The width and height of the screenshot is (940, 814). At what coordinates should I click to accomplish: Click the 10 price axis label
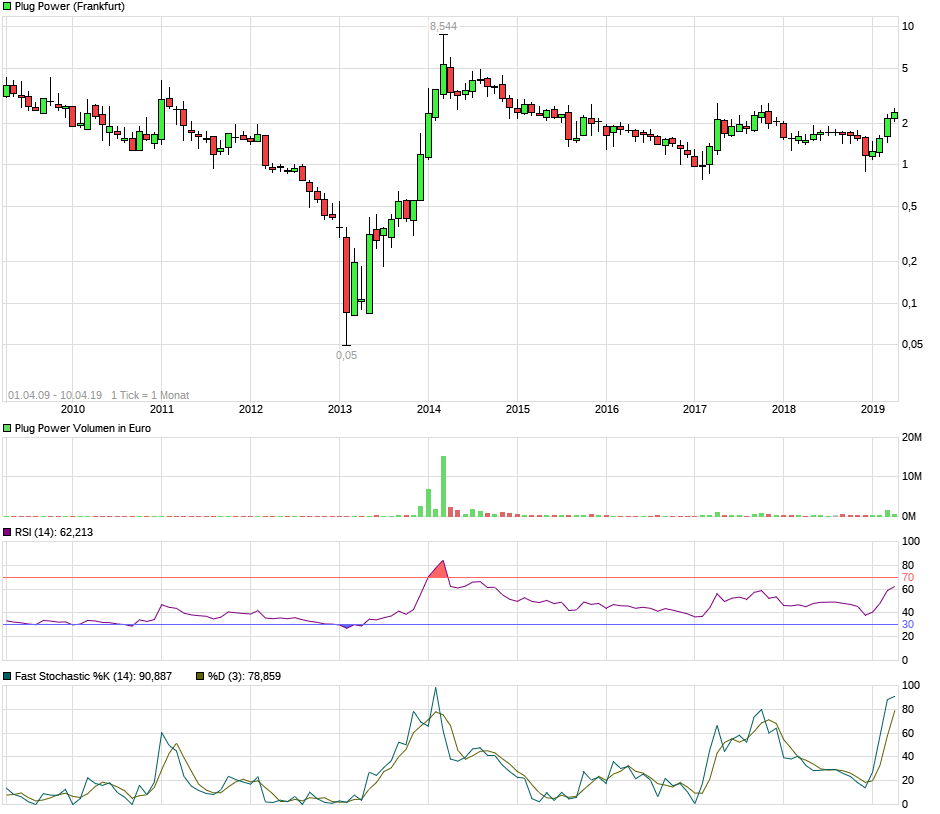pyautogui.click(x=908, y=26)
